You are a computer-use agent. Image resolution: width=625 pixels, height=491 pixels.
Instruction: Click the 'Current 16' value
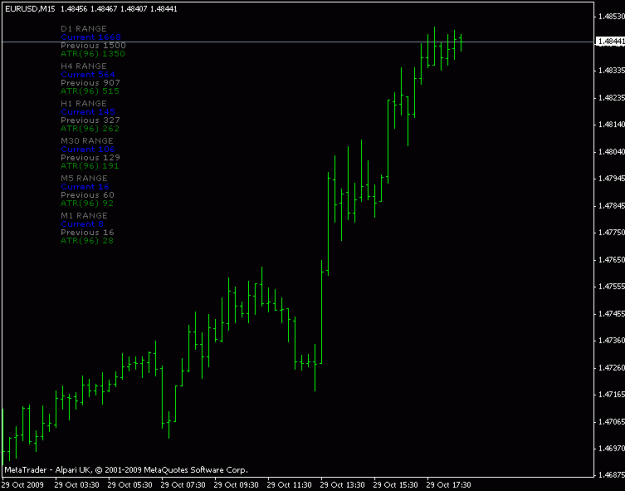click(85, 187)
